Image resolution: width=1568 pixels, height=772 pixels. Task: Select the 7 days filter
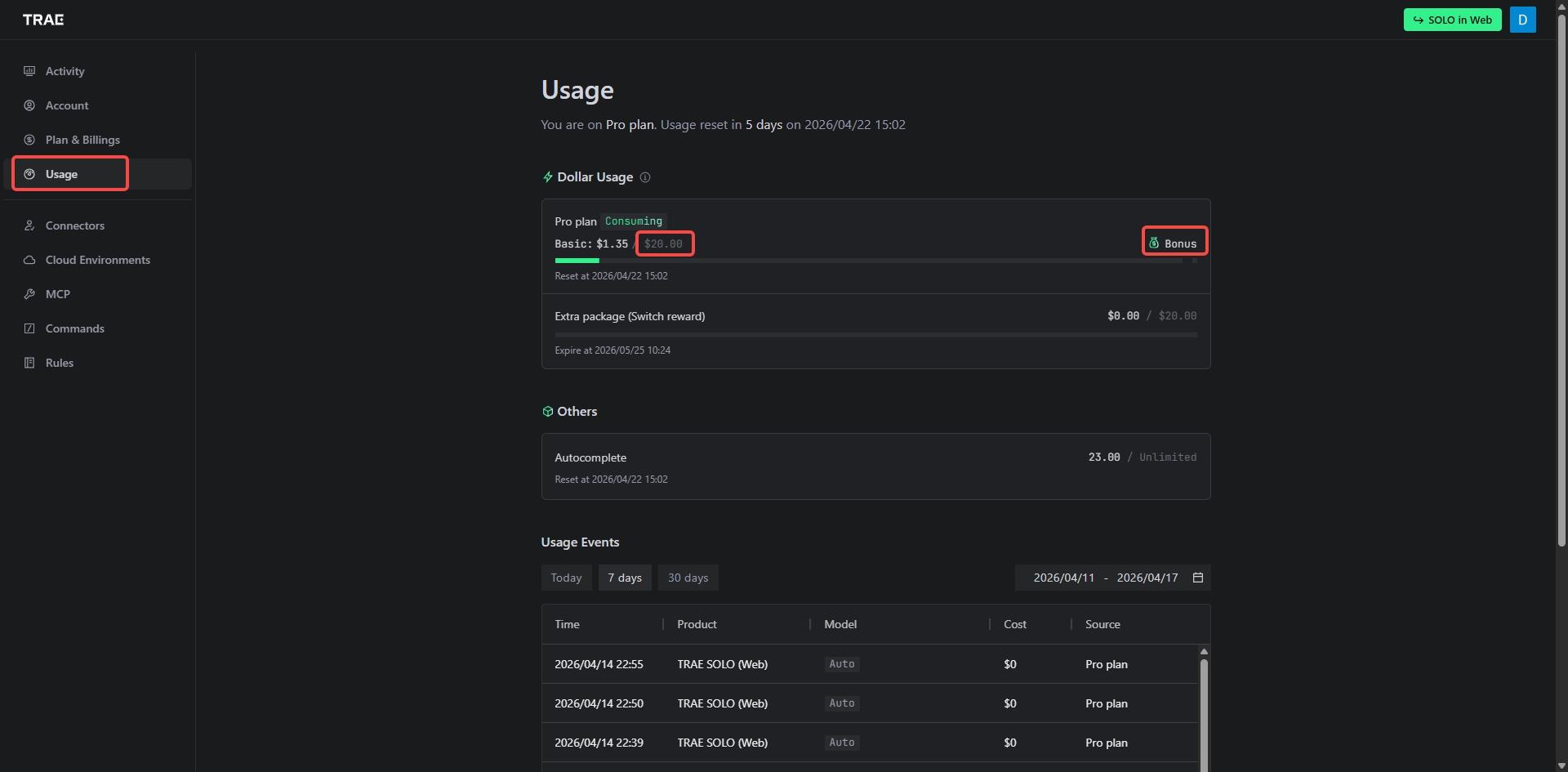pyautogui.click(x=625, y=578)
